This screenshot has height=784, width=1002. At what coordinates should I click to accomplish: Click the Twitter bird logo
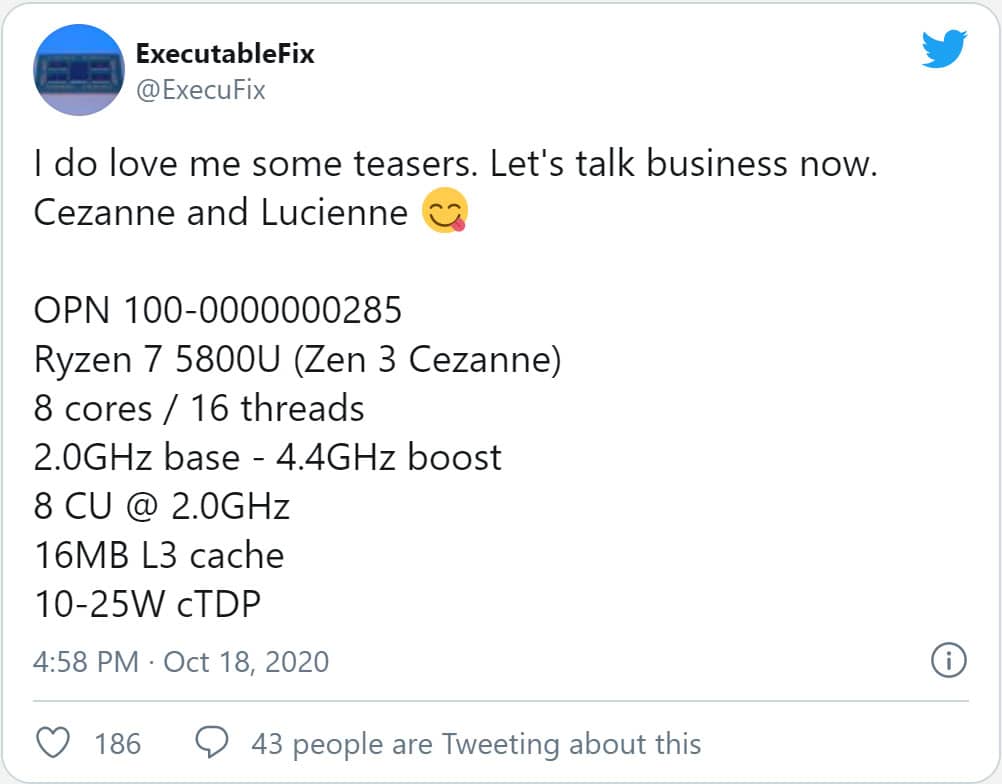click(x=944, y=48)
